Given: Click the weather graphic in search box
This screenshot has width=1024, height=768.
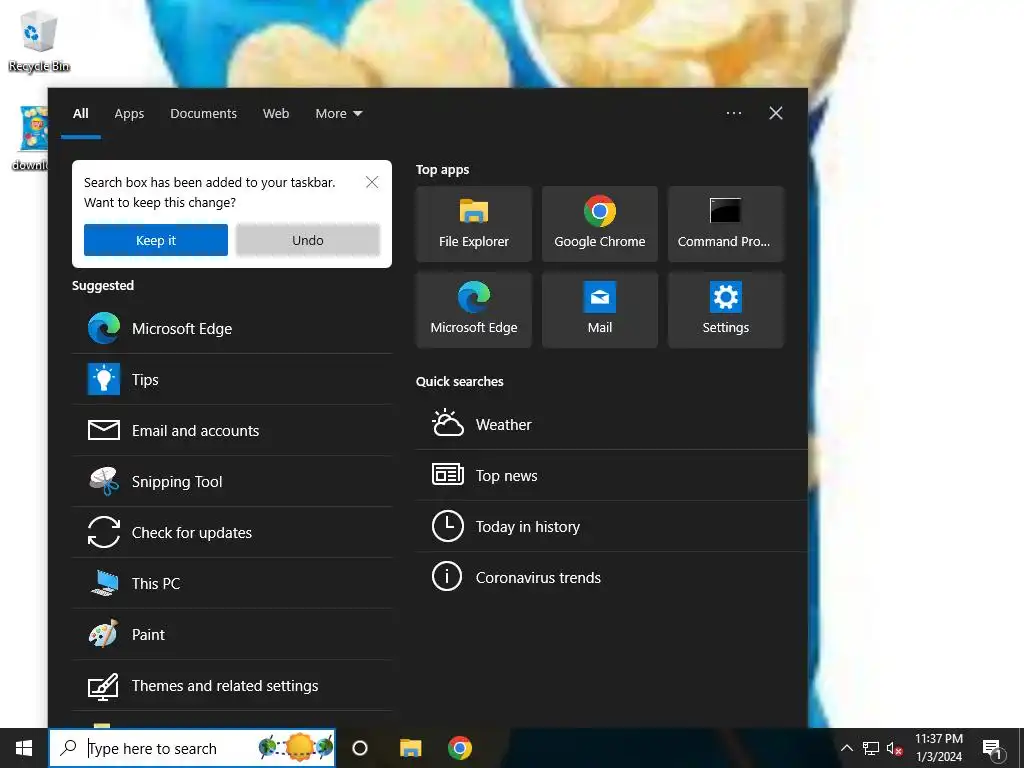Looking at the screenshot, I should click(x=296, y=748).
